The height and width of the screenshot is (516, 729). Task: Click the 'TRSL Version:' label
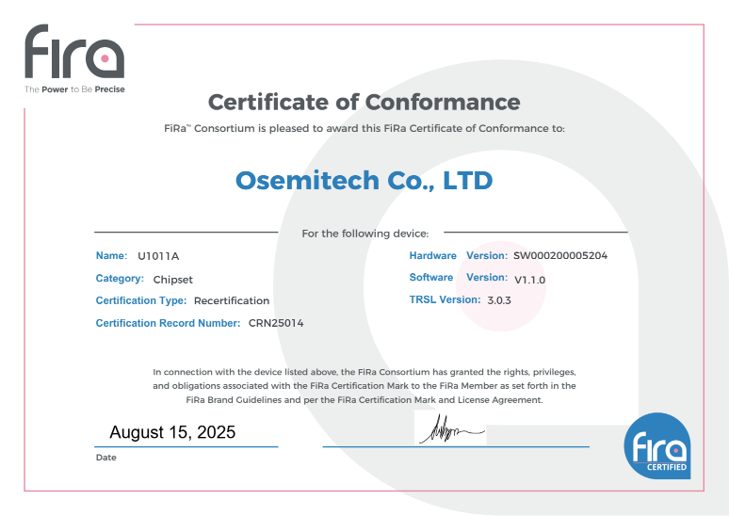click(445, 300)
